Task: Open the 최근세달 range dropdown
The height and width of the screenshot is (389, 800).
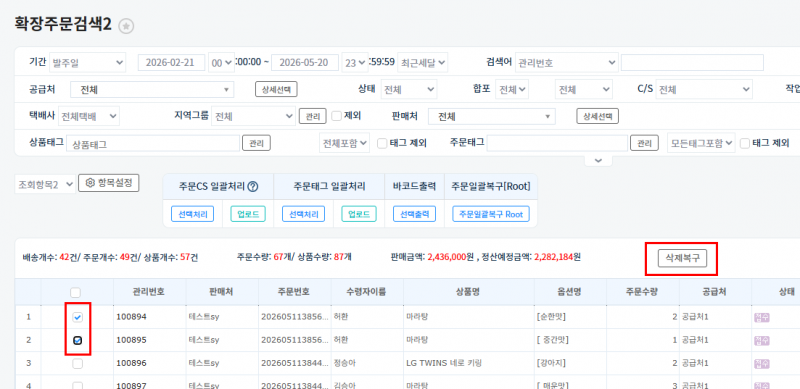Action: tap(422, 63)
